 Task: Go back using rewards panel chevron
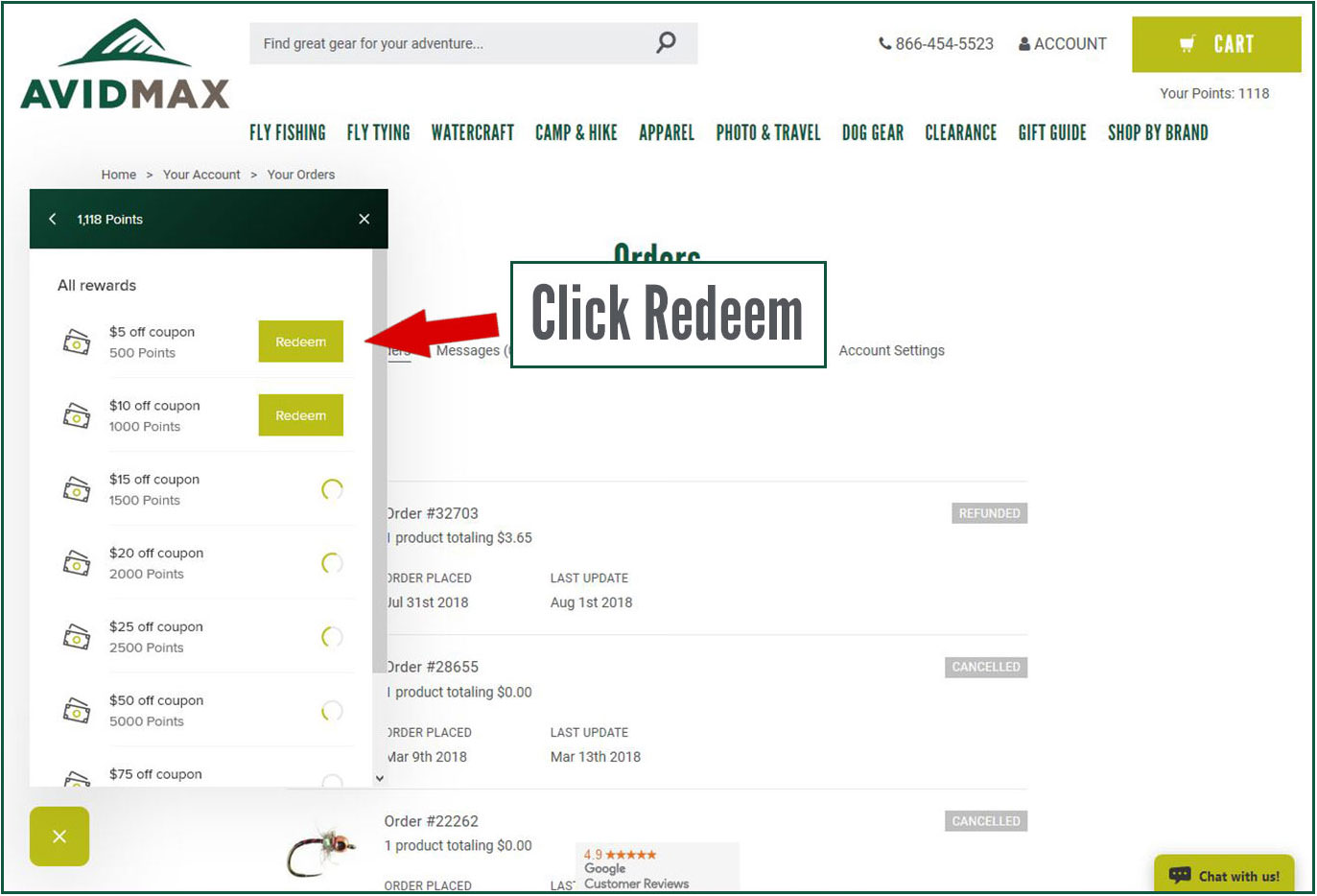click(x=53, y=219)
